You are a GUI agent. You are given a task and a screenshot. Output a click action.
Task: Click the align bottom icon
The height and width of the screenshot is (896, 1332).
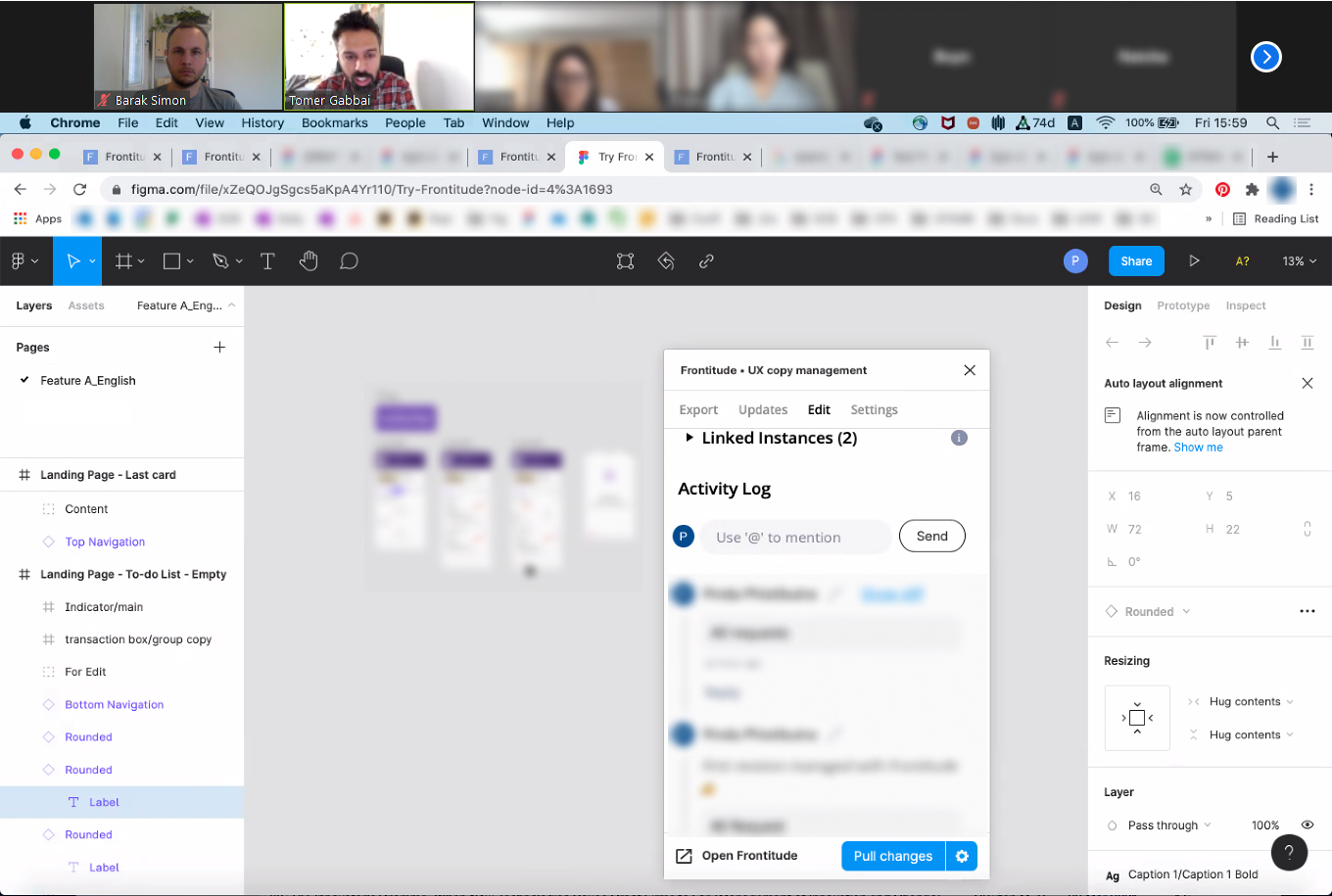[x=1274, y=342]
